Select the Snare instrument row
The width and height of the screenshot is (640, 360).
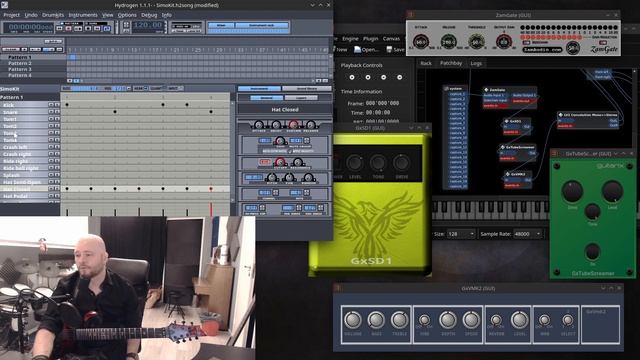click(24, 112)
